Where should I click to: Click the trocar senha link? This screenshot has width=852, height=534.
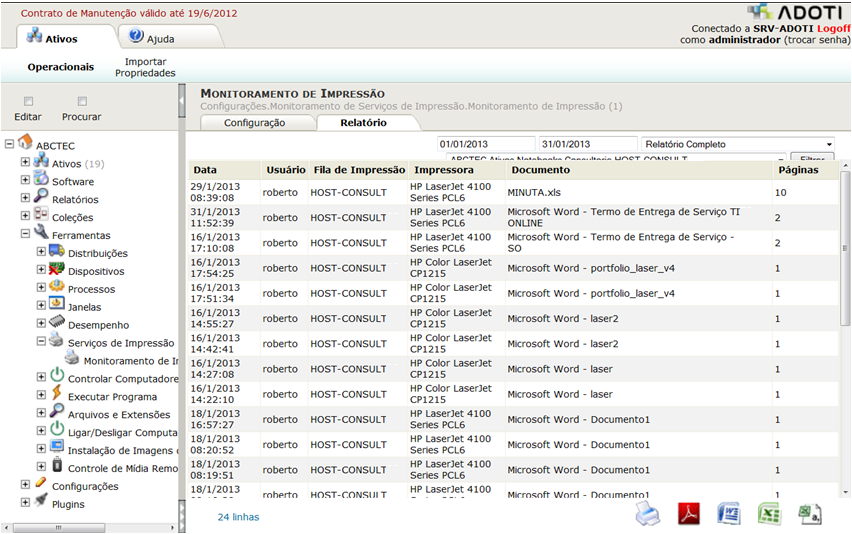(x=816, y=40)
